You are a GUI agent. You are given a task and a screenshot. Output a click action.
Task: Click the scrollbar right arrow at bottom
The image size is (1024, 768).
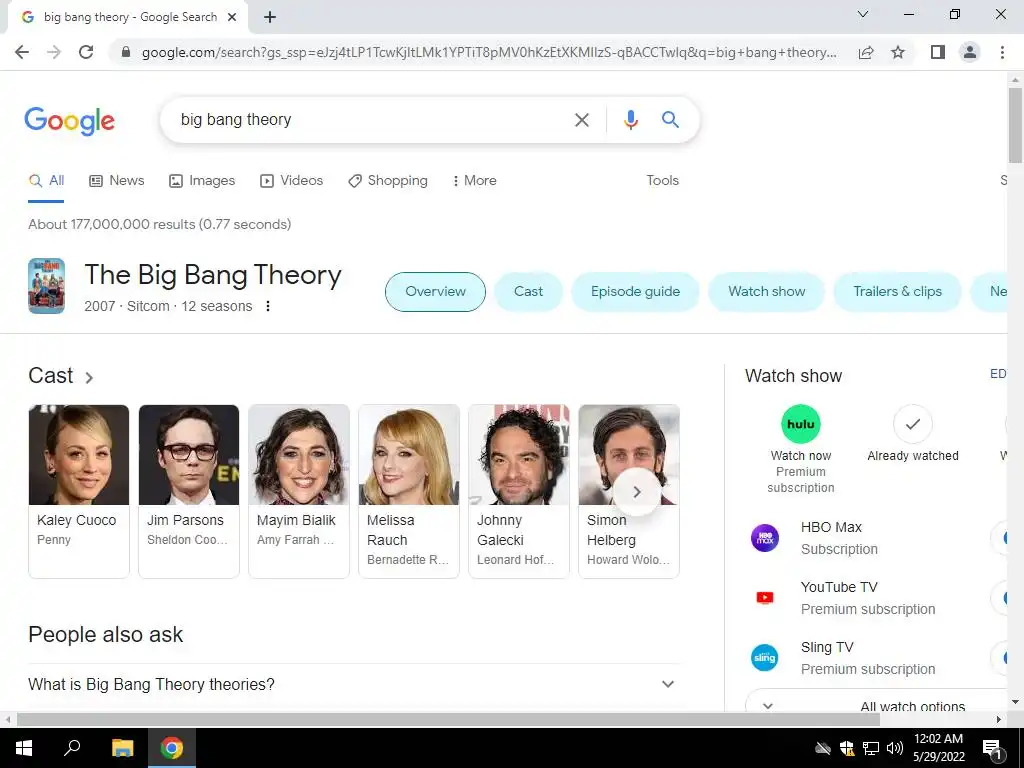(999, 720)
